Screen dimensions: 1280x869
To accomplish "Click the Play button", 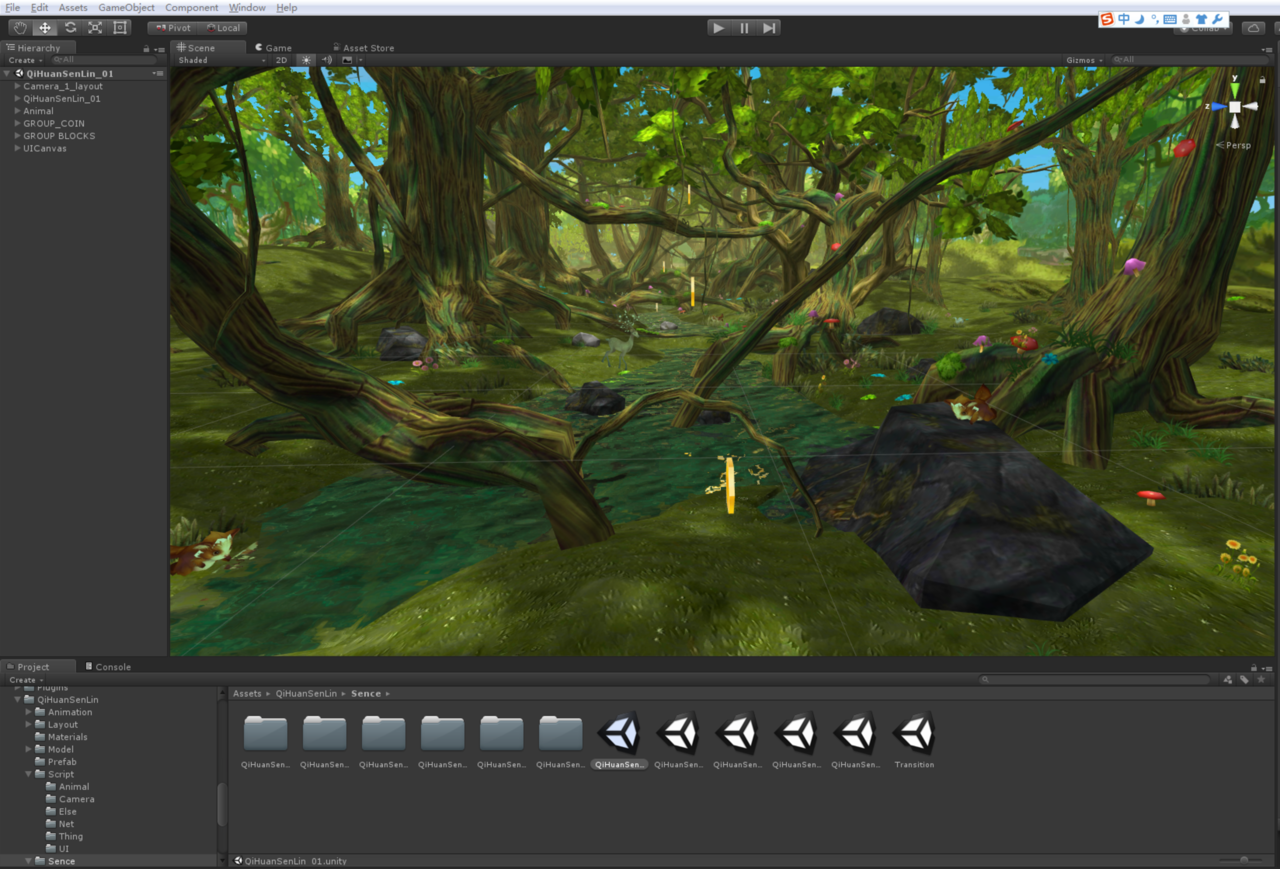I will [x=718, y=28].
